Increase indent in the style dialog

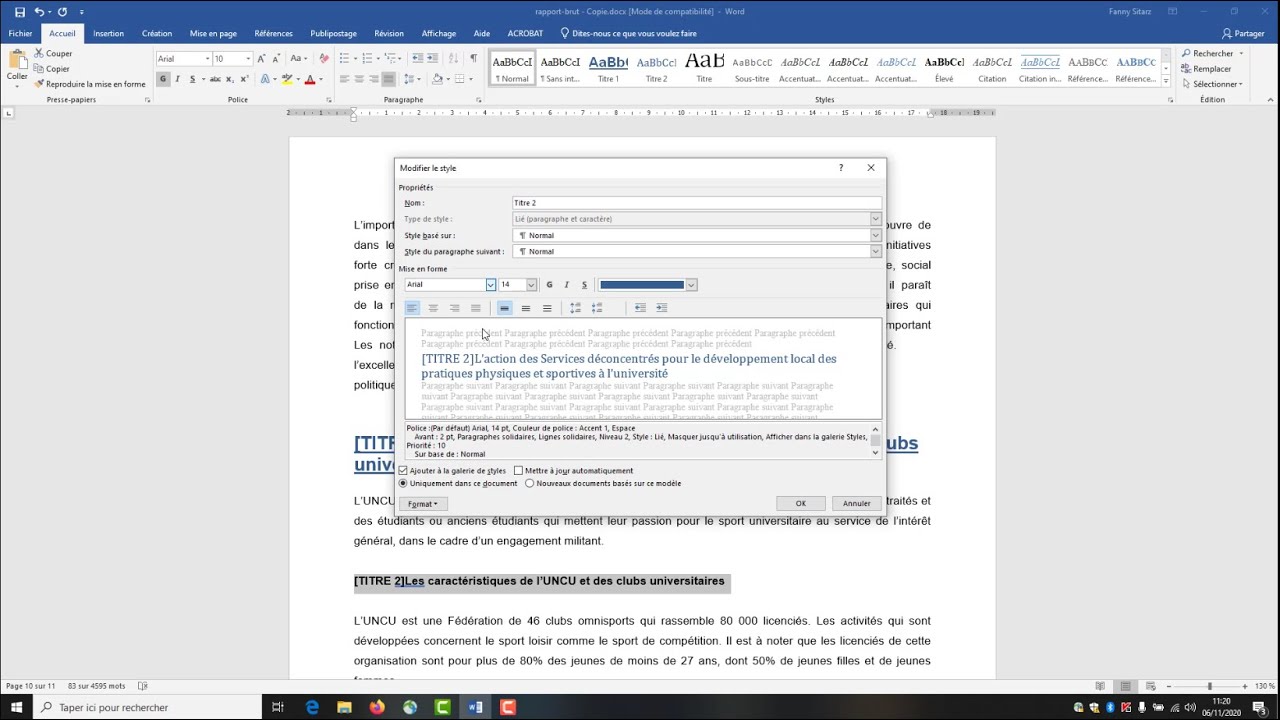coord(661,308)
